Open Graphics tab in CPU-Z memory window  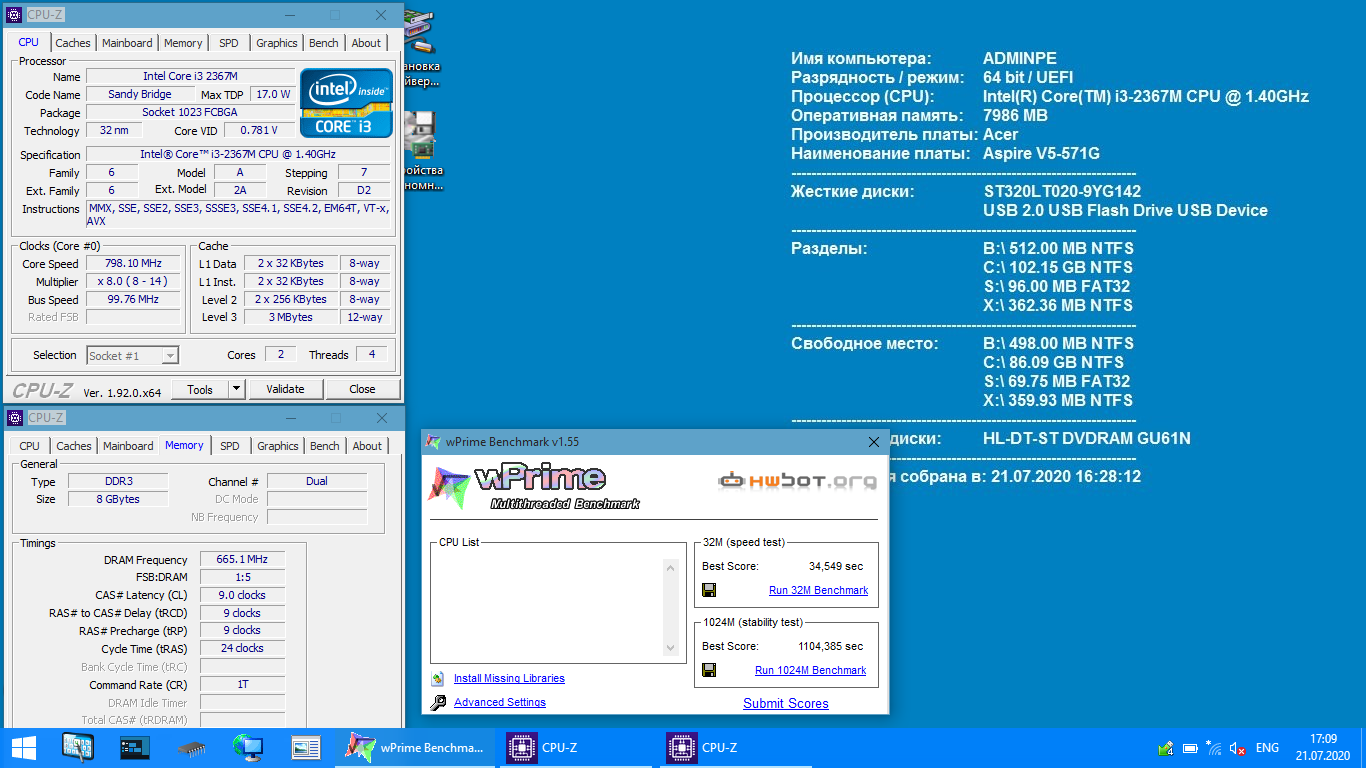[278, 446]
